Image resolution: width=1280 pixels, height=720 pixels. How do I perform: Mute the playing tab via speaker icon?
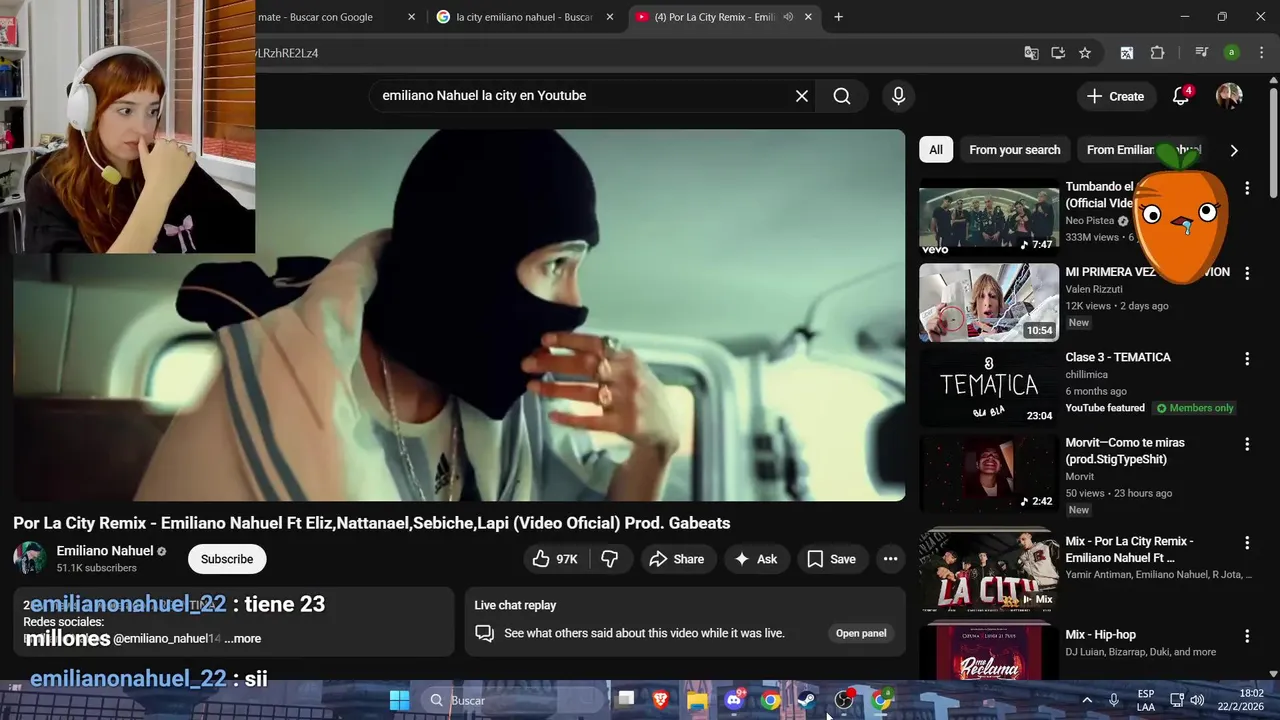pyautogui.click(x=788, y=17)
